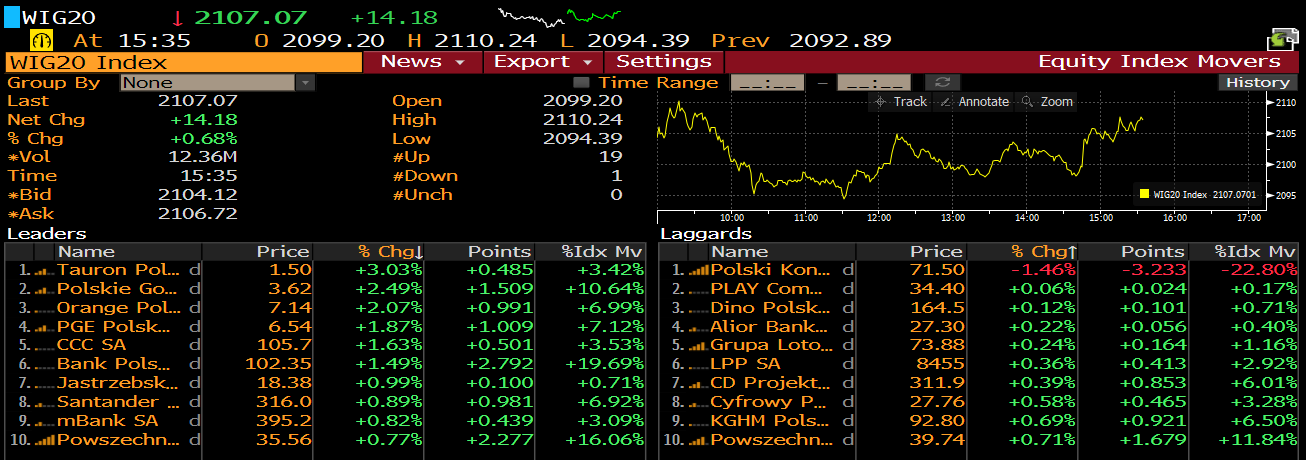The width and height of the screenshot is (1306, 460).
Task: Select Polskie Go row in Leaders
Action: [325, 289]
